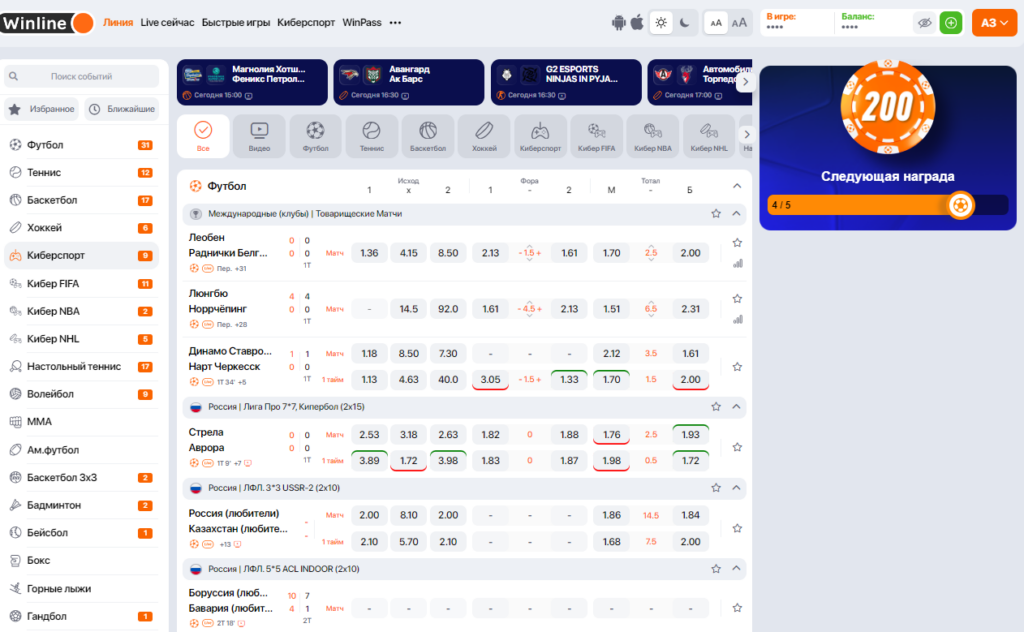The width and height of the screenshot is (1024, 632).
Task: Switch to light theme sun icon
Action: click(x=661, y=23)
